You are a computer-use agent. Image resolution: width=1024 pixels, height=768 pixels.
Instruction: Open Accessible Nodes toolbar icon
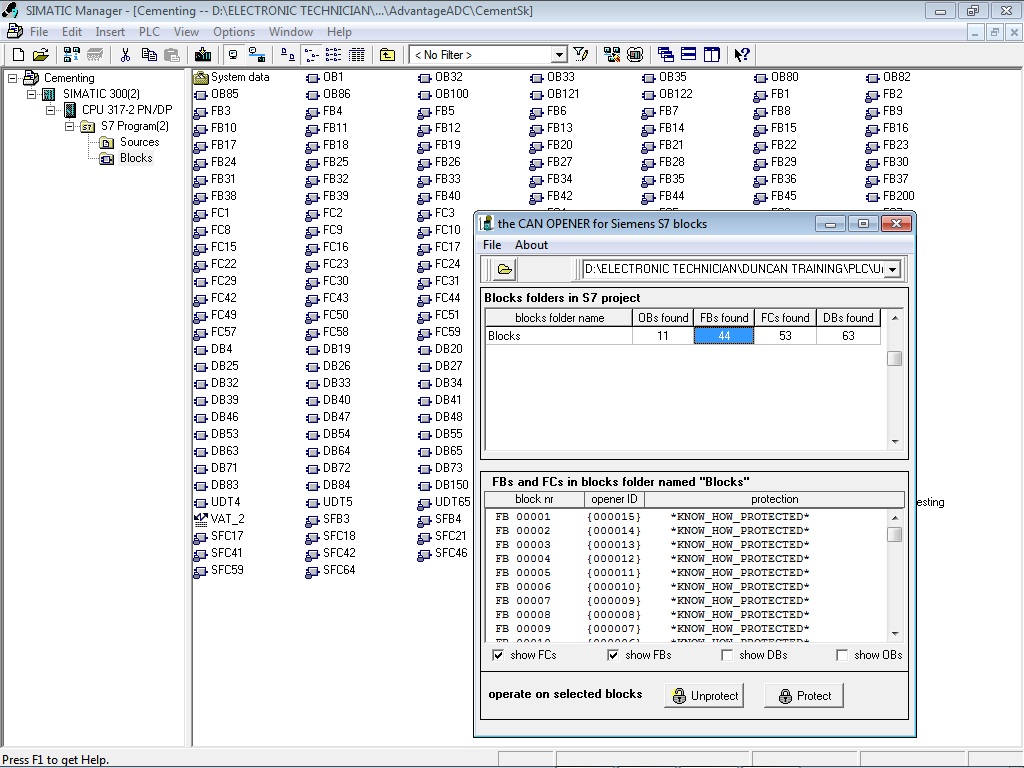tap(71, 55)
